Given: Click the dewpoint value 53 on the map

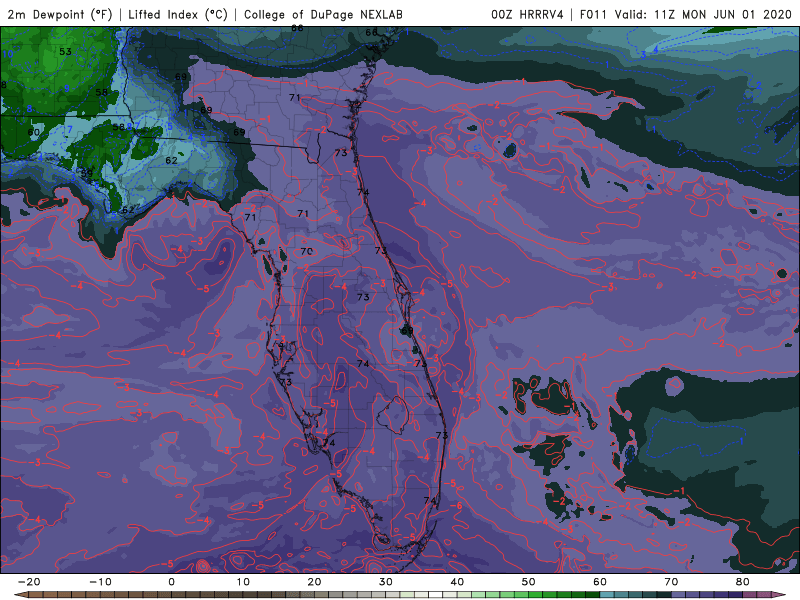Looking at the screenshot, I should tap(65, 52).
